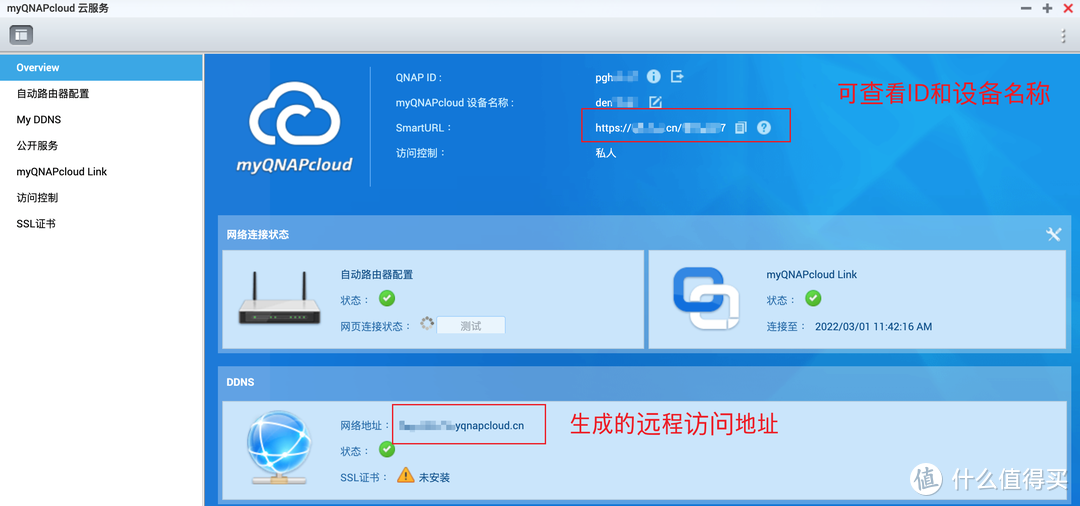Open the SmartURL help question mark

click(764, 127)
